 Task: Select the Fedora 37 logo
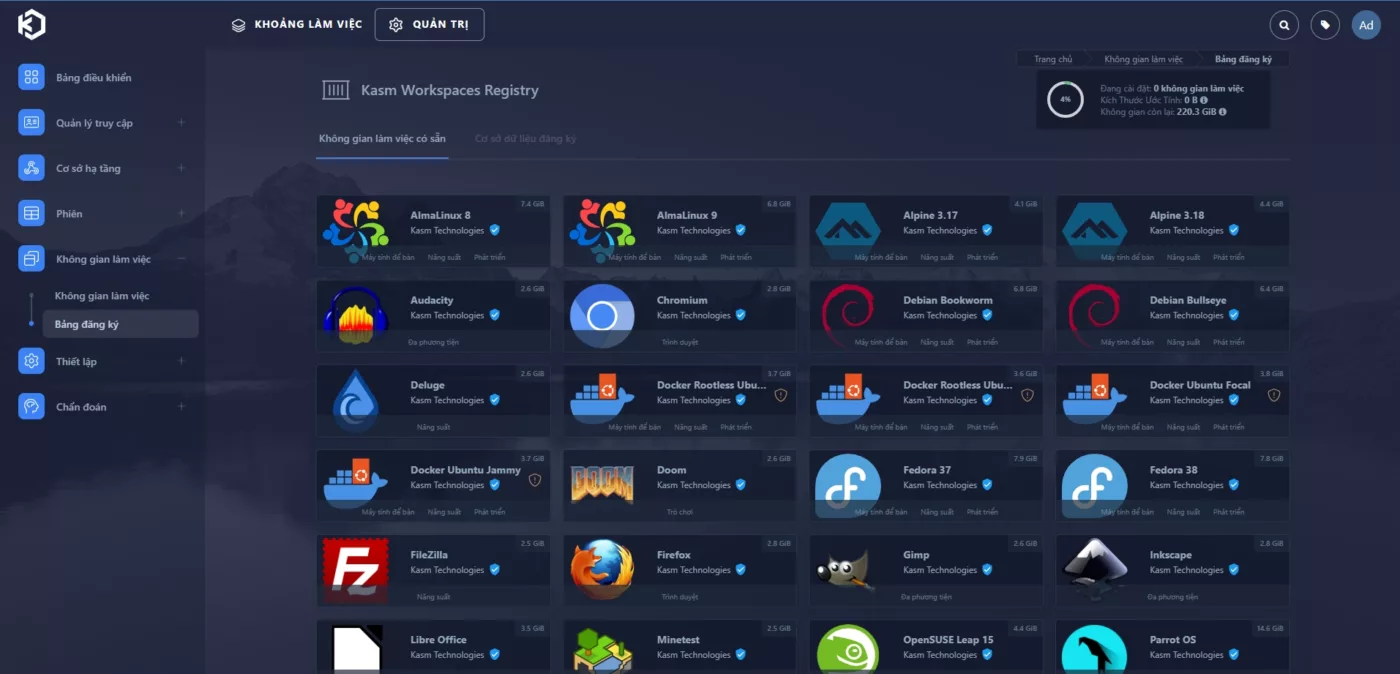click(x=848, y=485)
